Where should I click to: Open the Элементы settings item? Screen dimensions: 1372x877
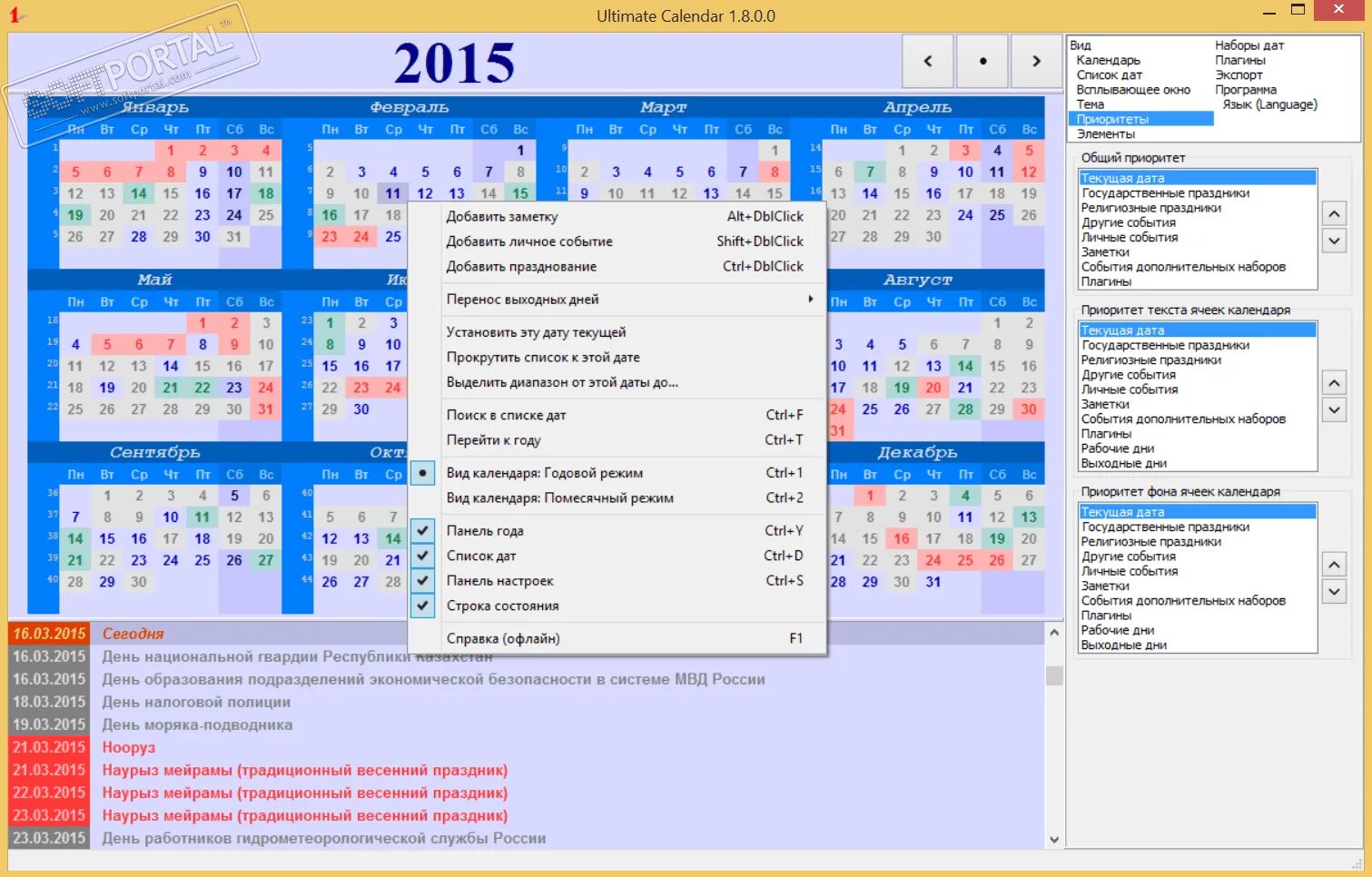pyautogui.click(x=1105, y=134)
